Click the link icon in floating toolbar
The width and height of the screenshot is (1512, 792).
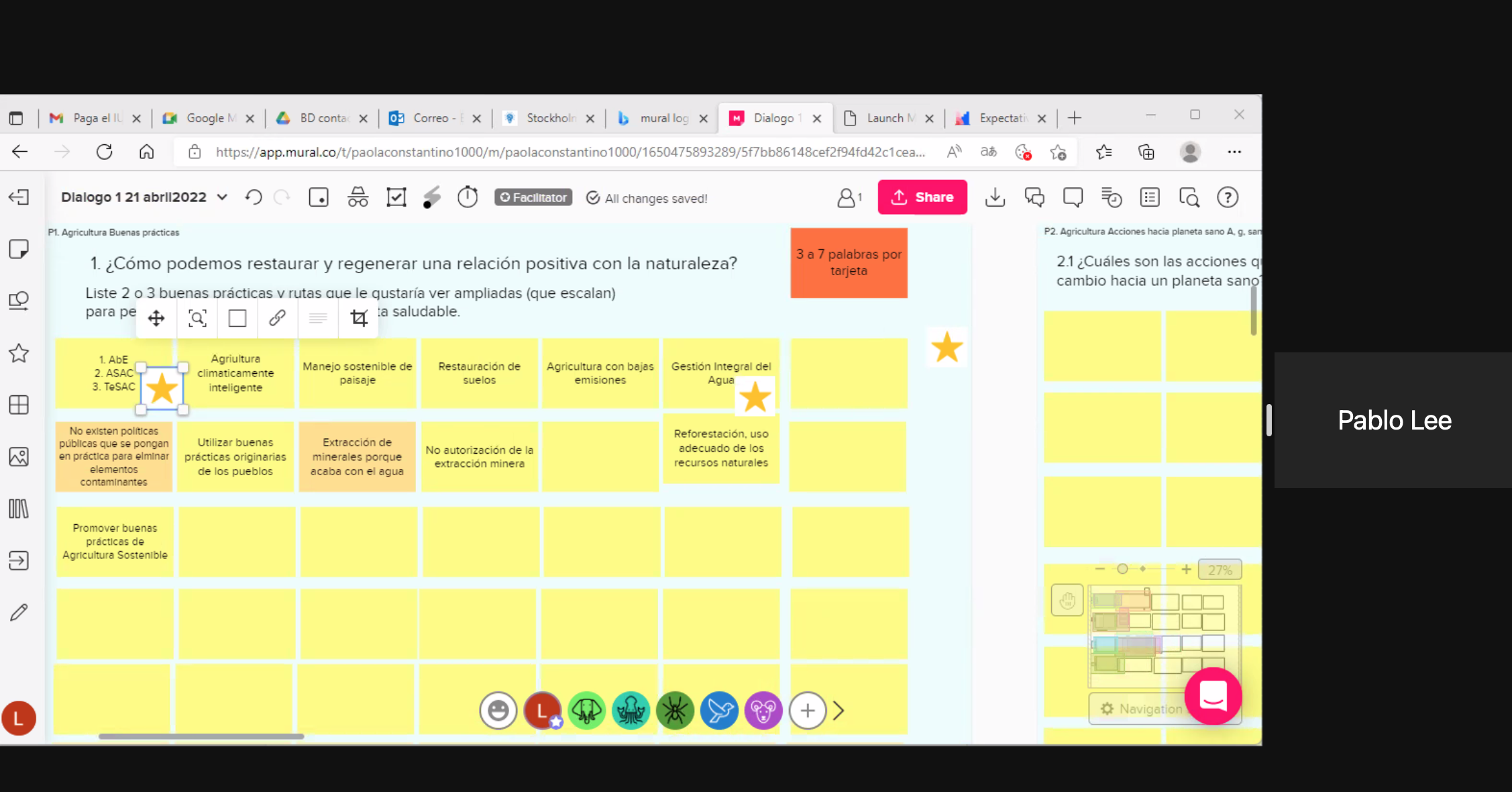[277, 318]
